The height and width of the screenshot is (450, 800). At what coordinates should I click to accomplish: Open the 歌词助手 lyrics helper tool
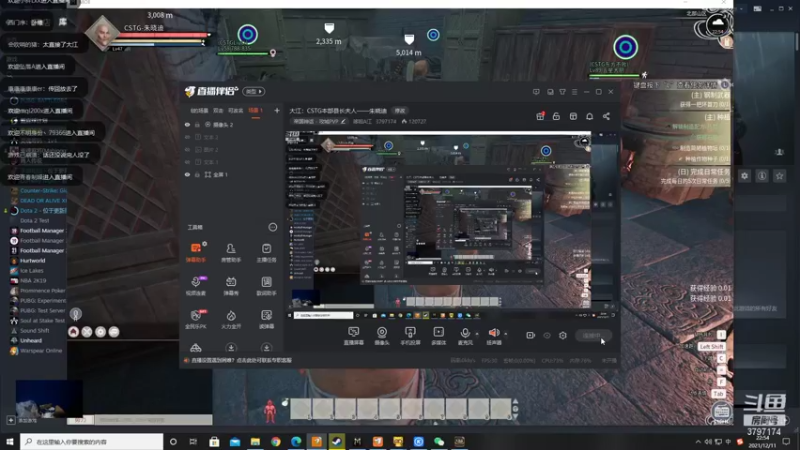(x=266, y=286)
